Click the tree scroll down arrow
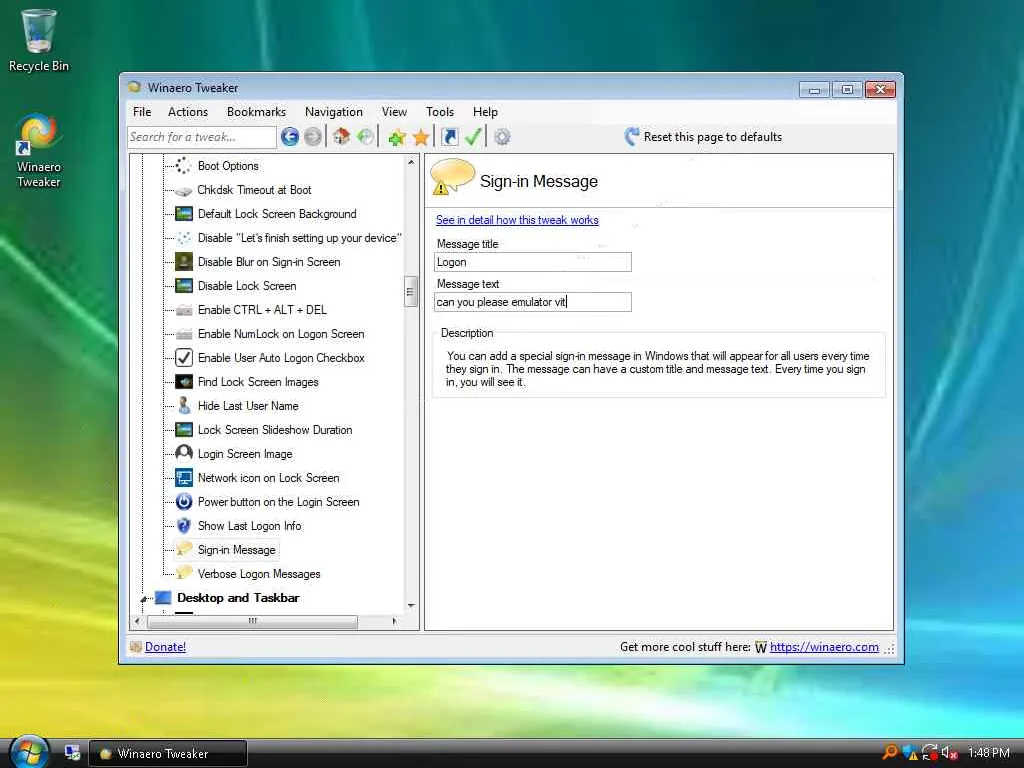Screen dimensions: 1024x768 click(411, 605)
